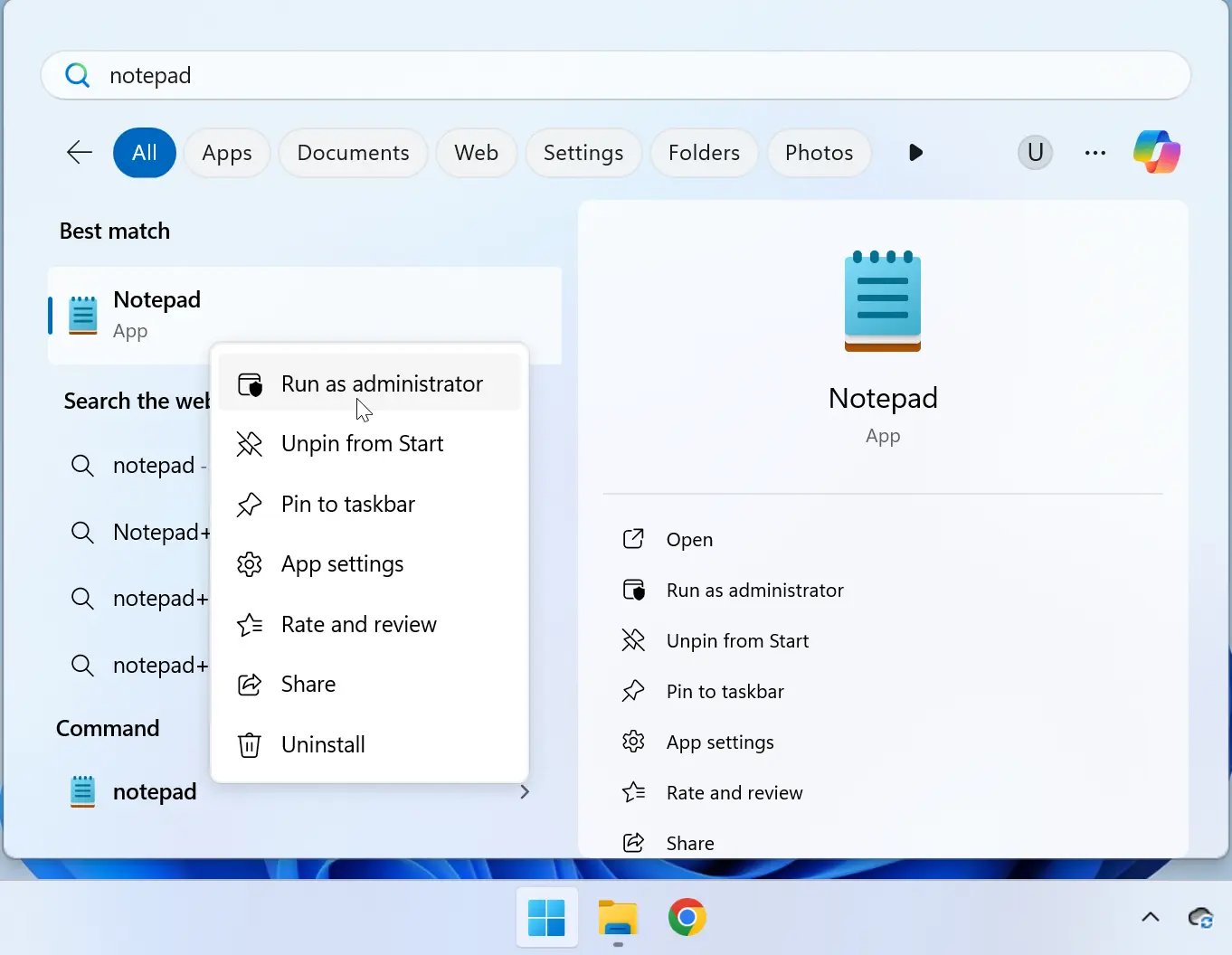Open the three-dot options menu

tap(1095, 153)
